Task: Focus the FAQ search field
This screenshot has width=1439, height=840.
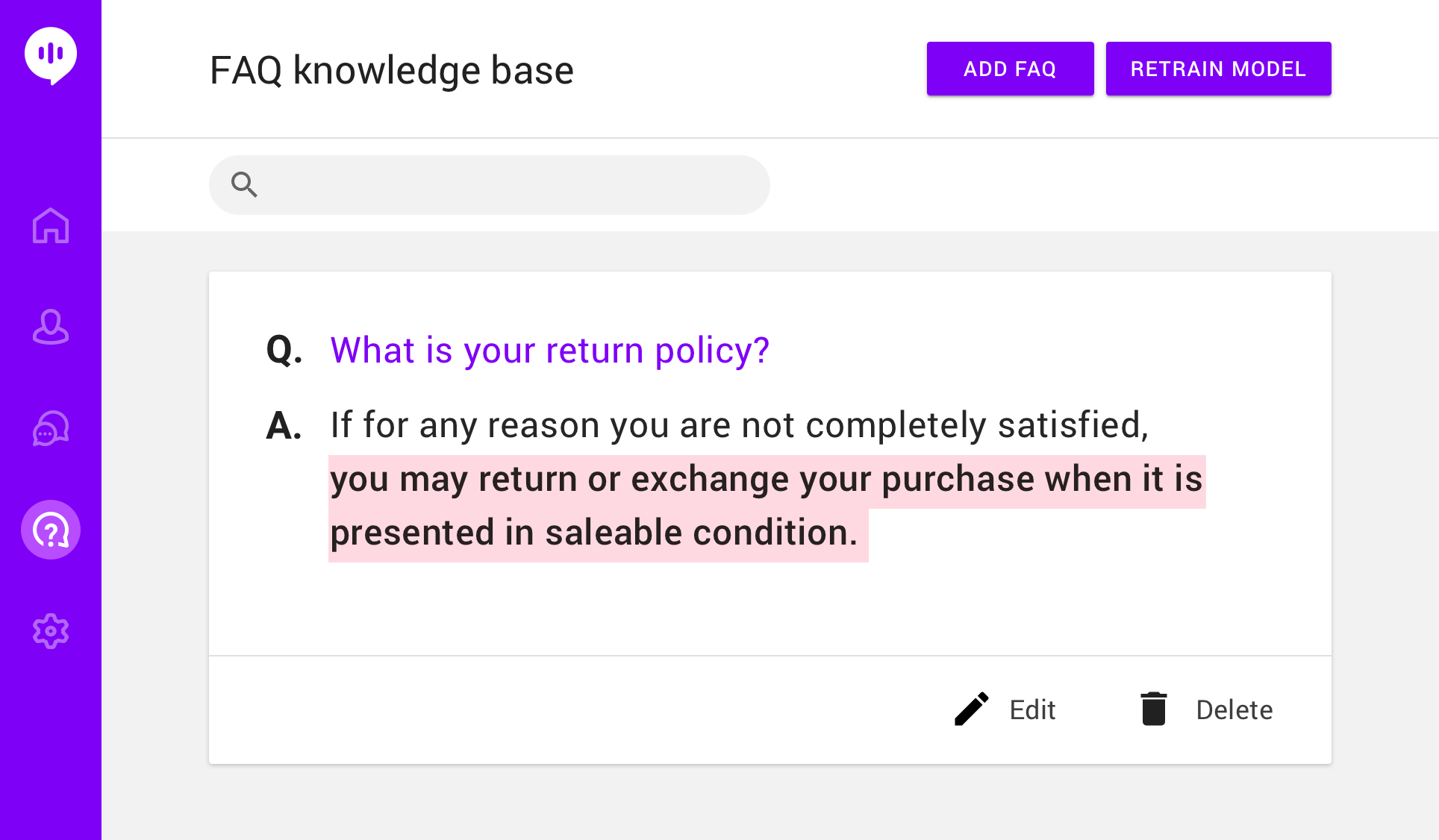Action: point(490,185)
